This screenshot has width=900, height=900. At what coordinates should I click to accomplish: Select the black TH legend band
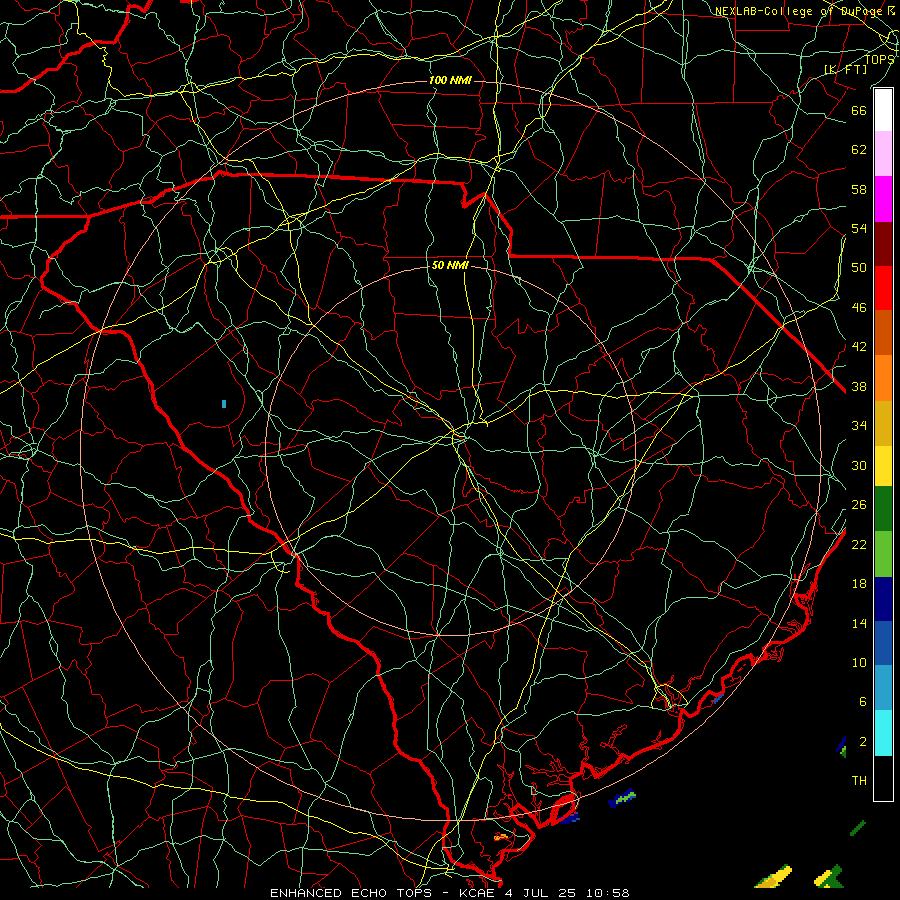click(x=883, y=778)
